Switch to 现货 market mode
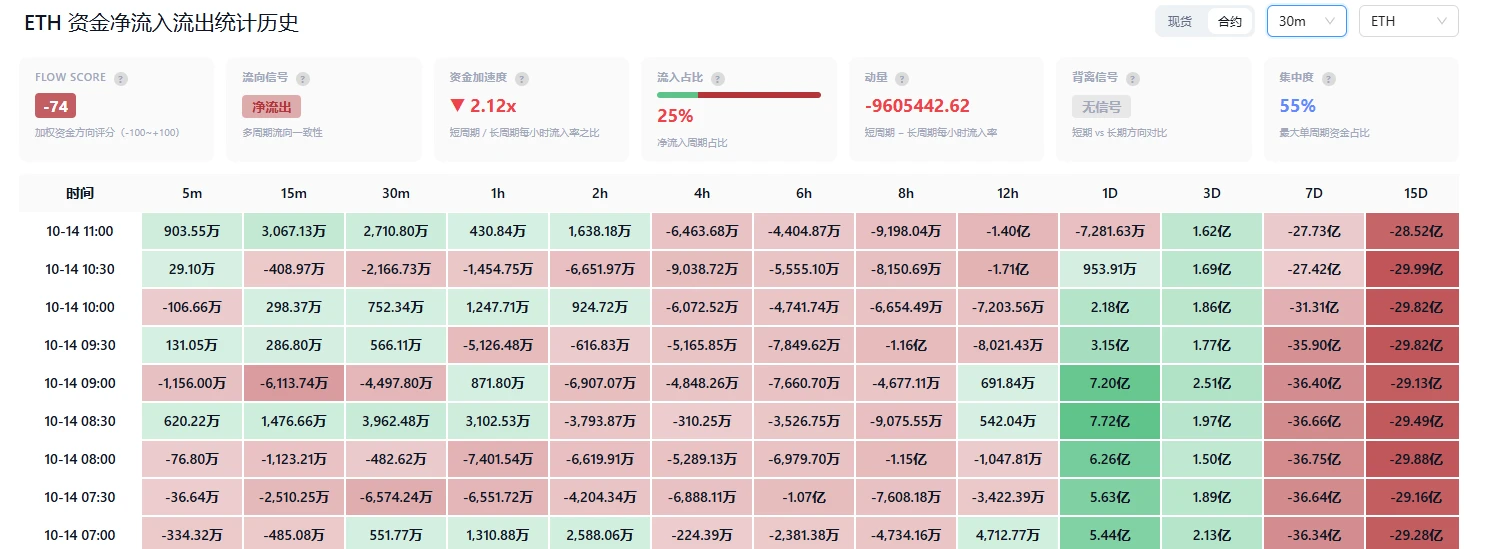 point(1180,21)
